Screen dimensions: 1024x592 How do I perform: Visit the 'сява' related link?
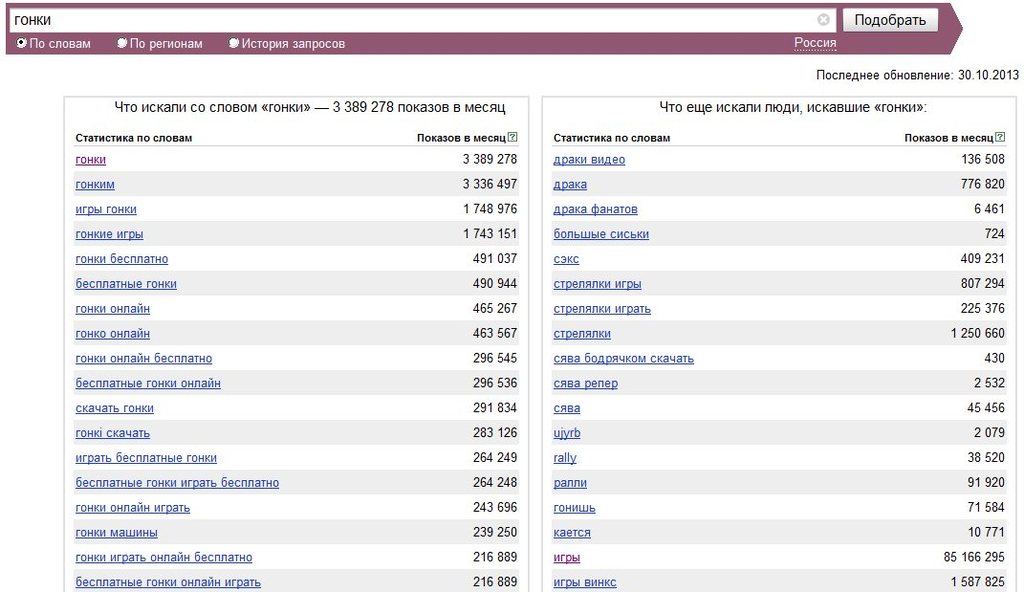point(567,408)
